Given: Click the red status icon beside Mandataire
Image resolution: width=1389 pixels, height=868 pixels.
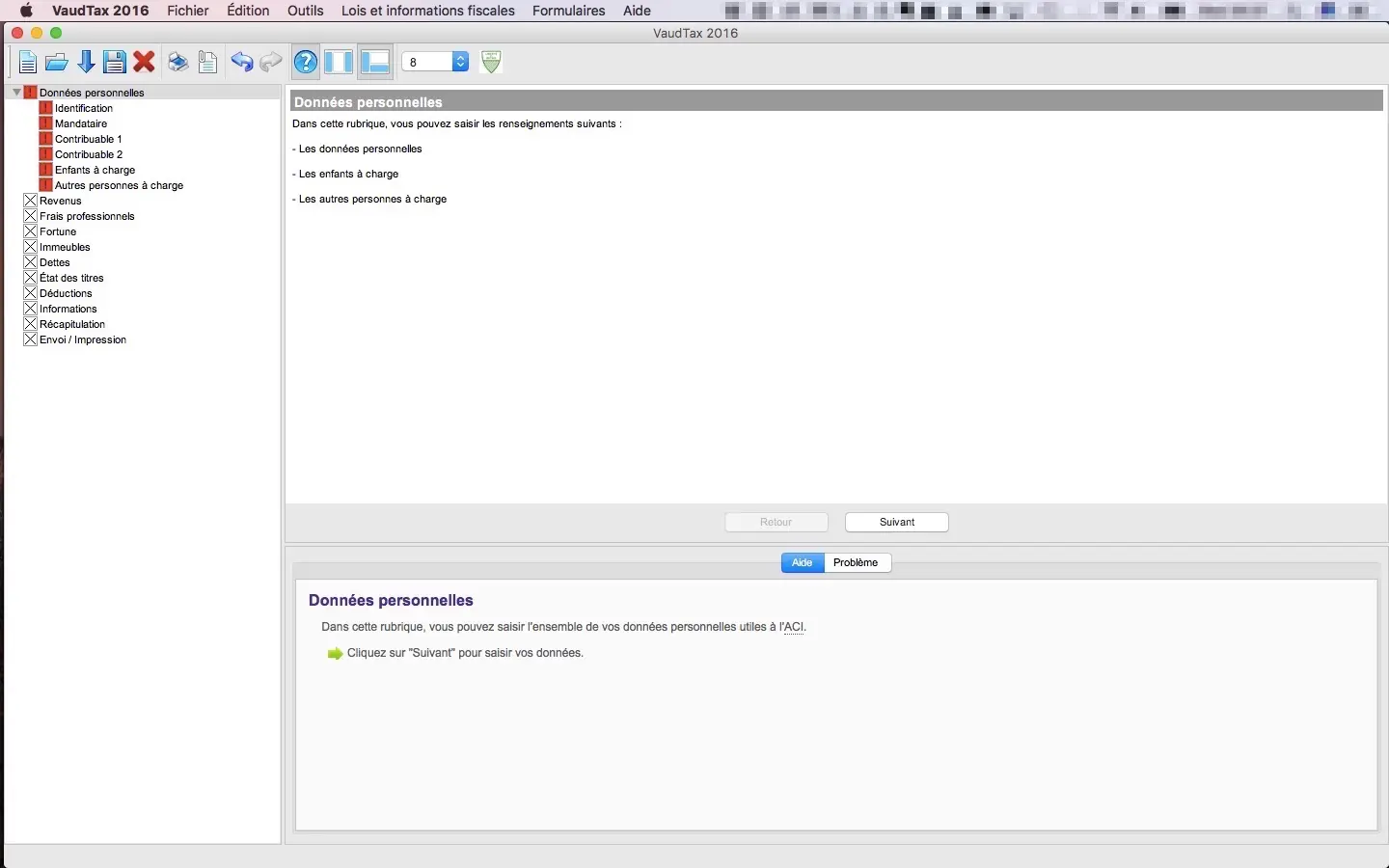Looking at the screenshot, I should (45, 123).
